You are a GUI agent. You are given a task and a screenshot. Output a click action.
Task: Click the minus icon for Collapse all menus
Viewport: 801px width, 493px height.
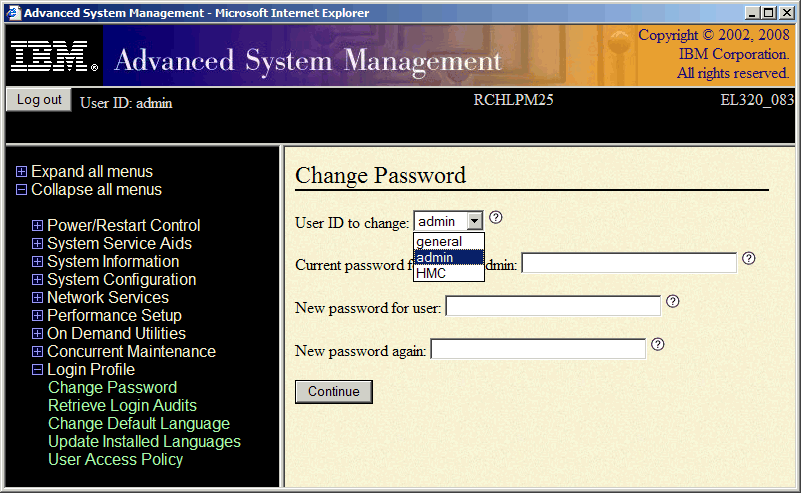tap(21, 190)
